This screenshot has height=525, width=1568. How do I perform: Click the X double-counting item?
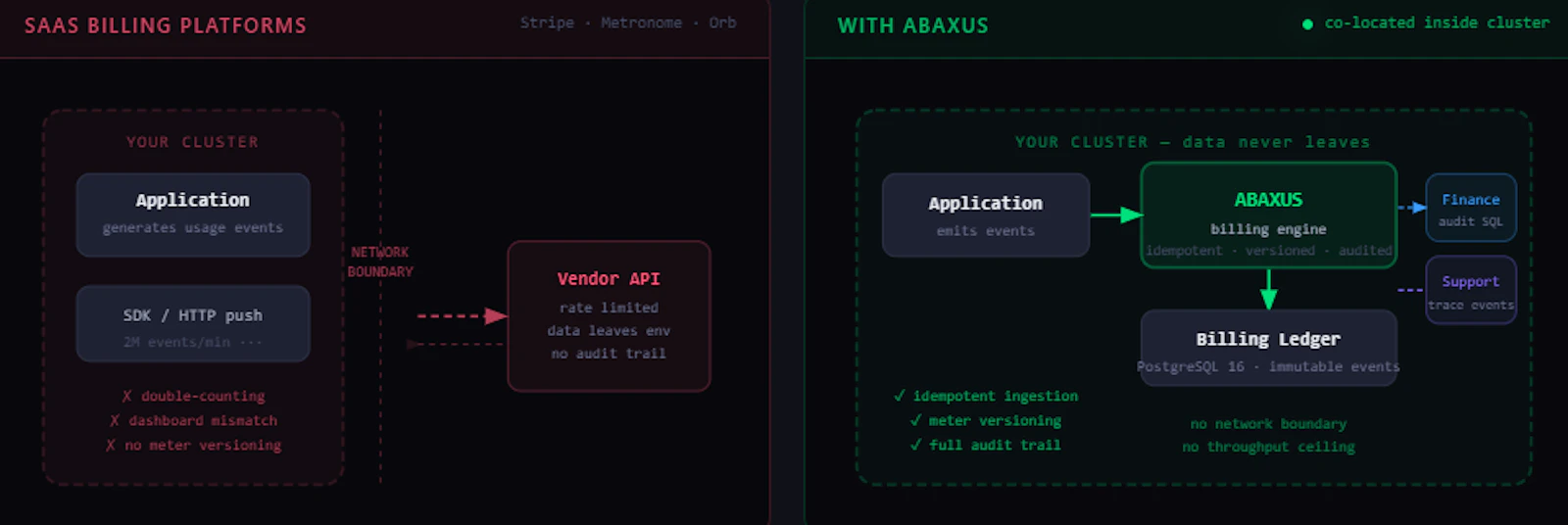pos(193,396)
